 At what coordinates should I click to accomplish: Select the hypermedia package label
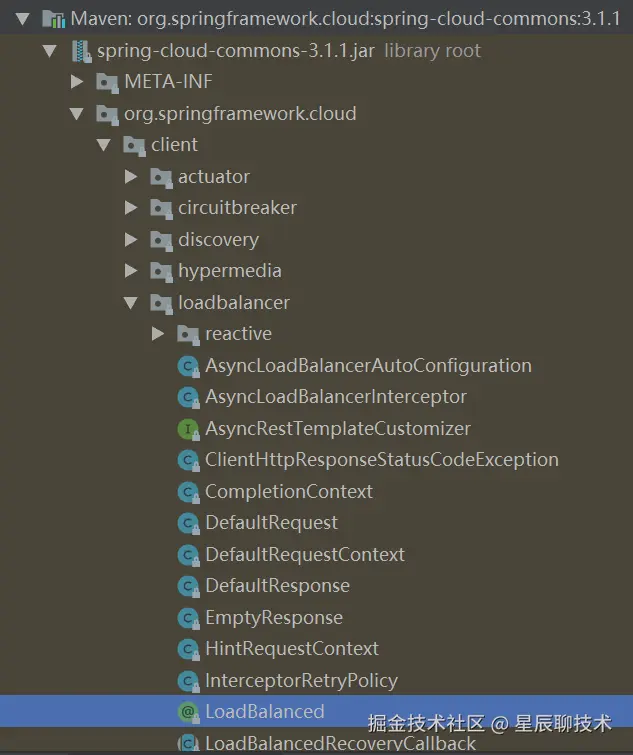coord(230,271)
